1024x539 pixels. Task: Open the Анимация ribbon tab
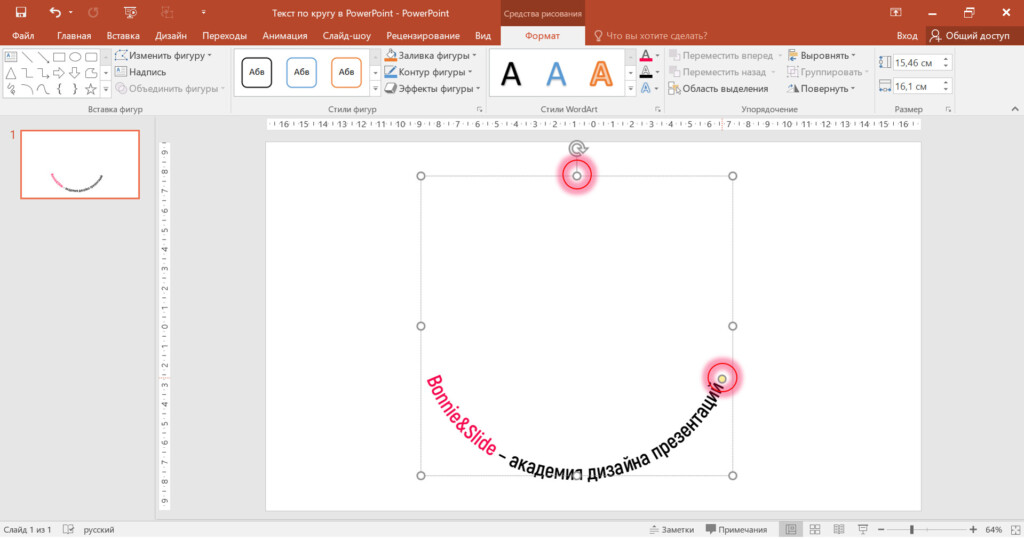click(285, 36)
